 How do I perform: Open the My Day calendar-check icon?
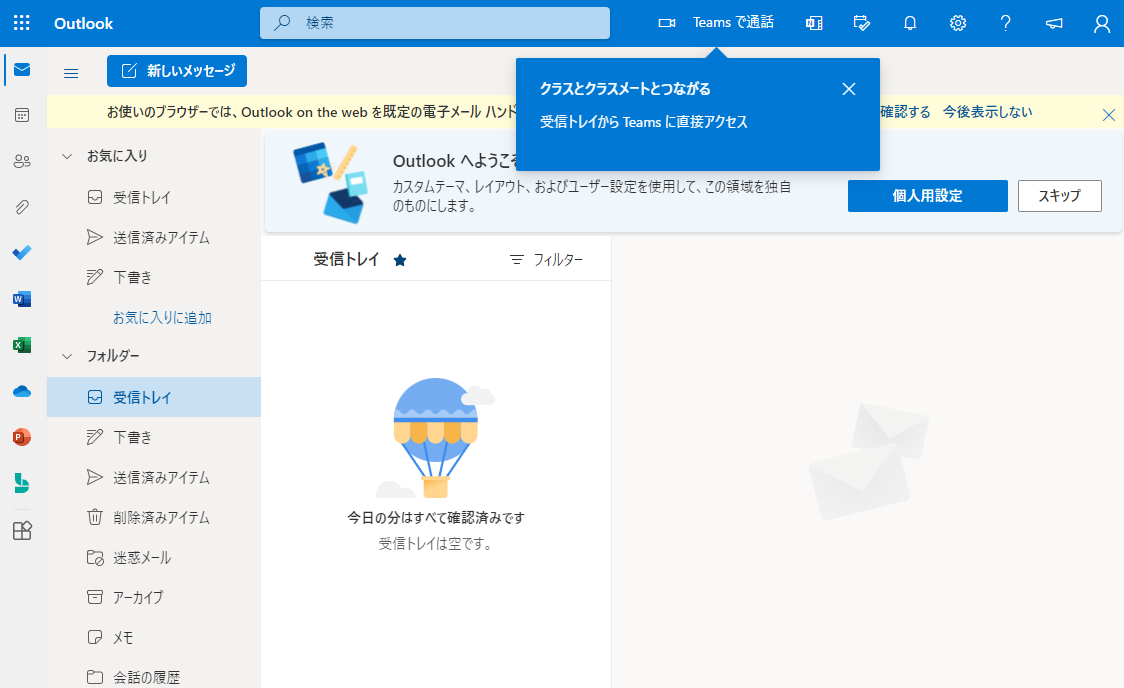tap(862, 23)
